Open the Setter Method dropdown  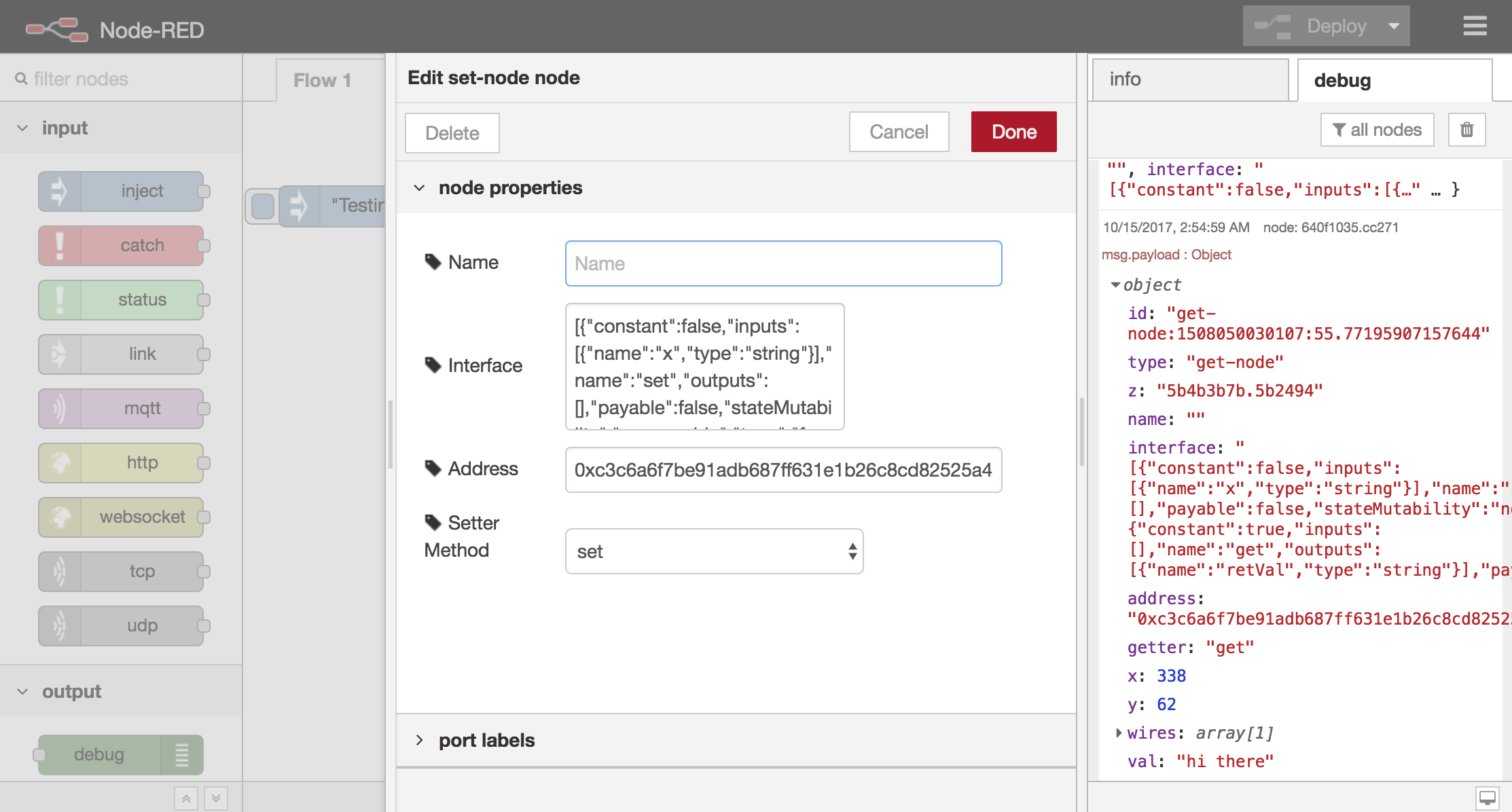[x=714, y=551]
